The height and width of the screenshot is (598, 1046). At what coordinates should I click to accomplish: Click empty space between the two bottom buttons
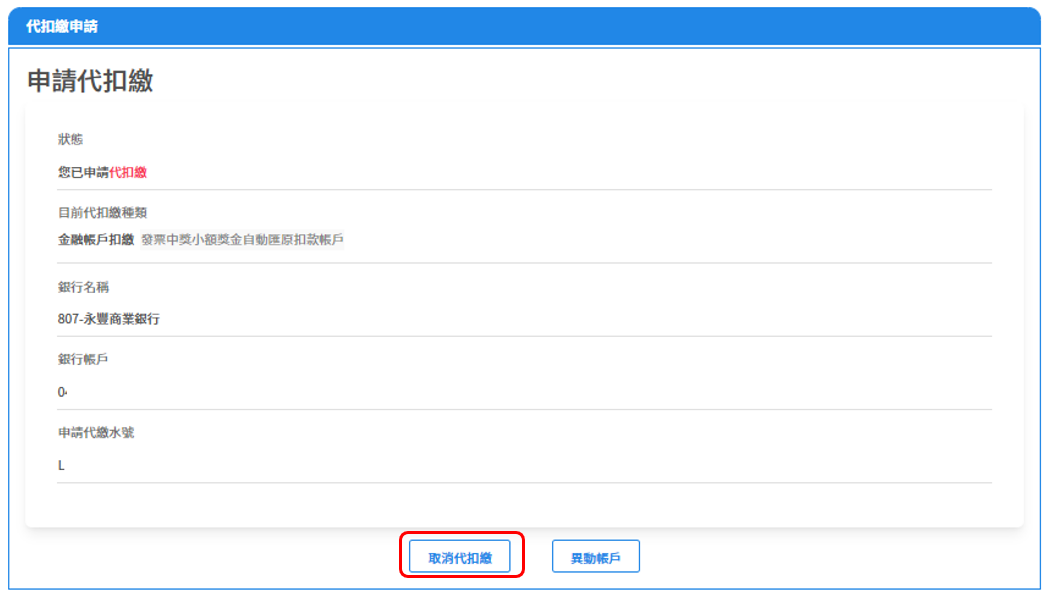coord(538,557)
